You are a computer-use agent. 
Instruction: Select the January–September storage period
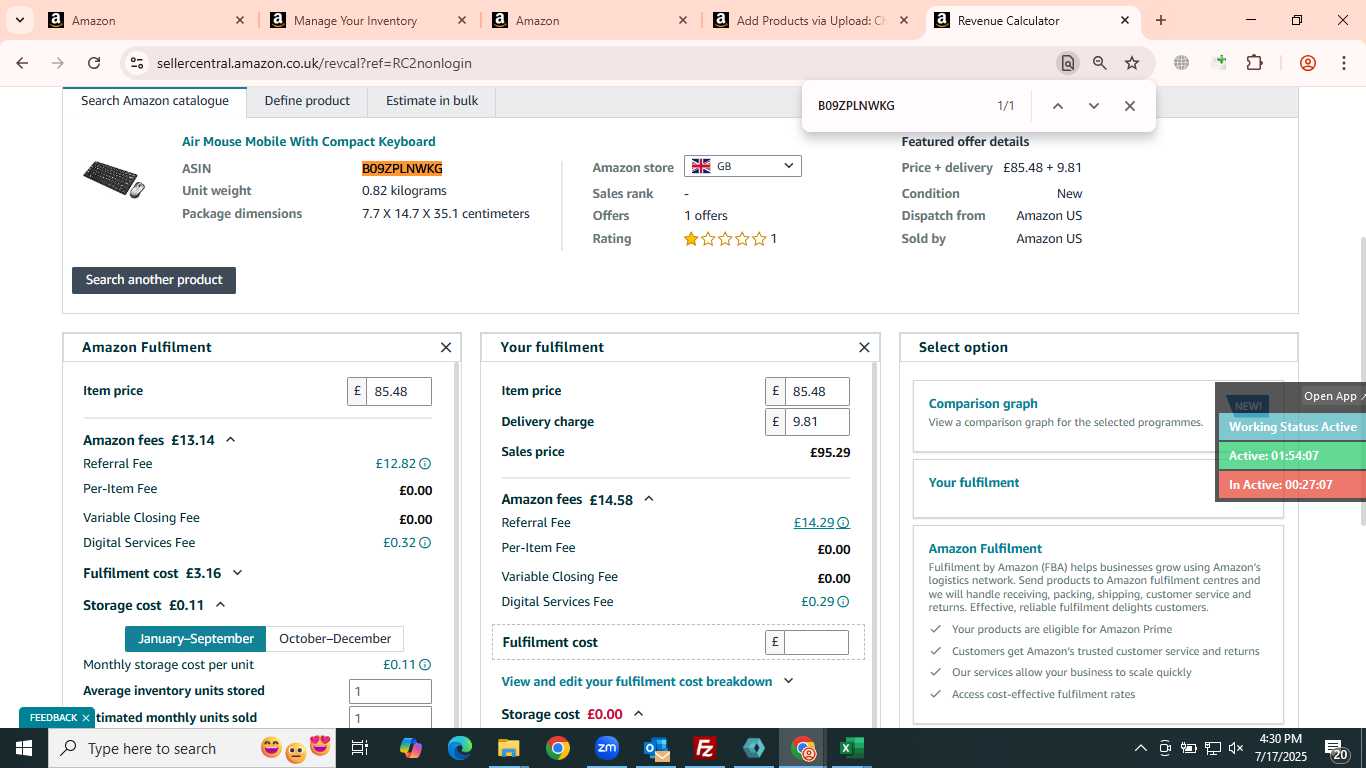pos(196,639)
